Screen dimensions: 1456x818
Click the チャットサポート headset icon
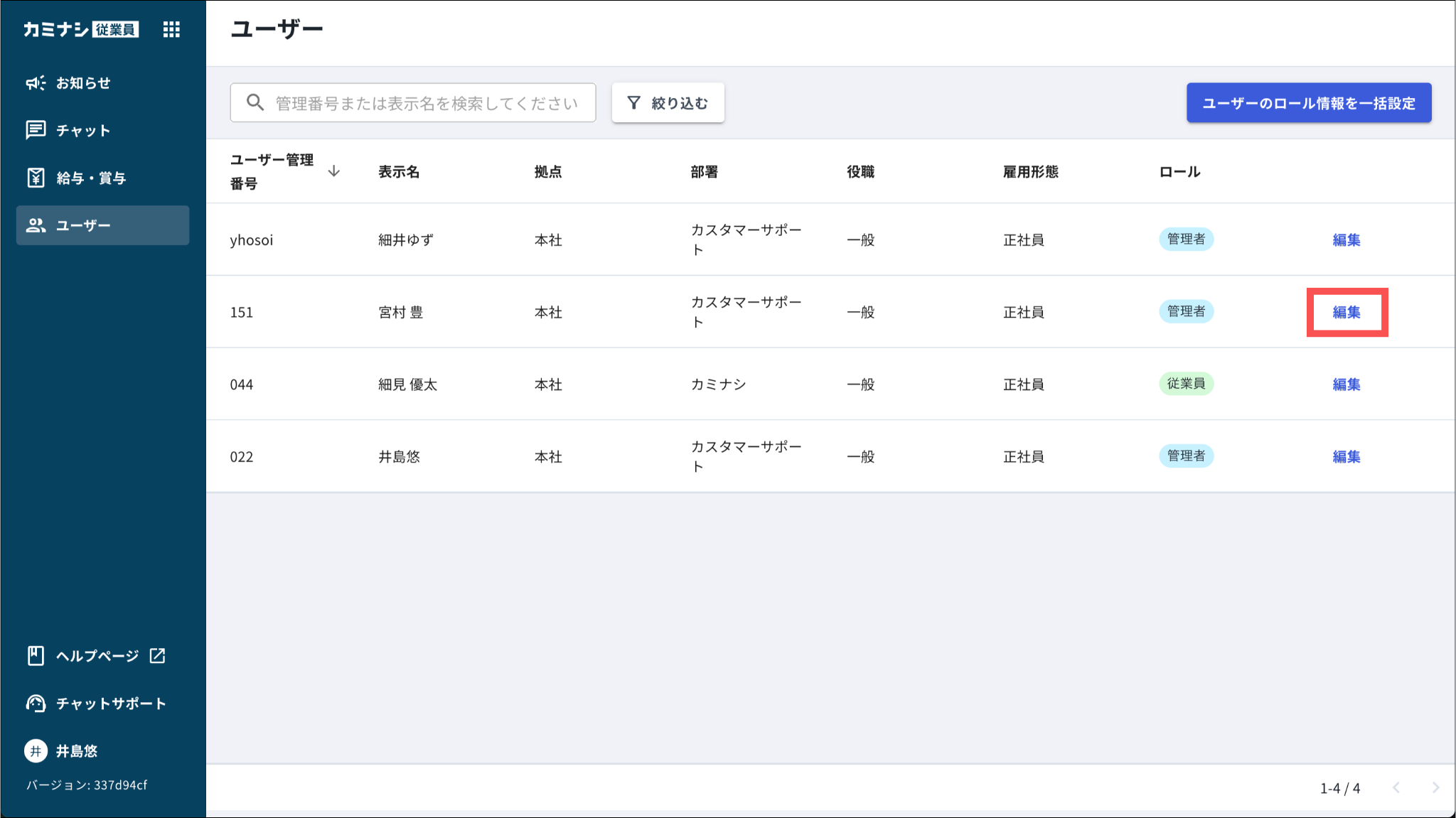(x=36, y=704)
